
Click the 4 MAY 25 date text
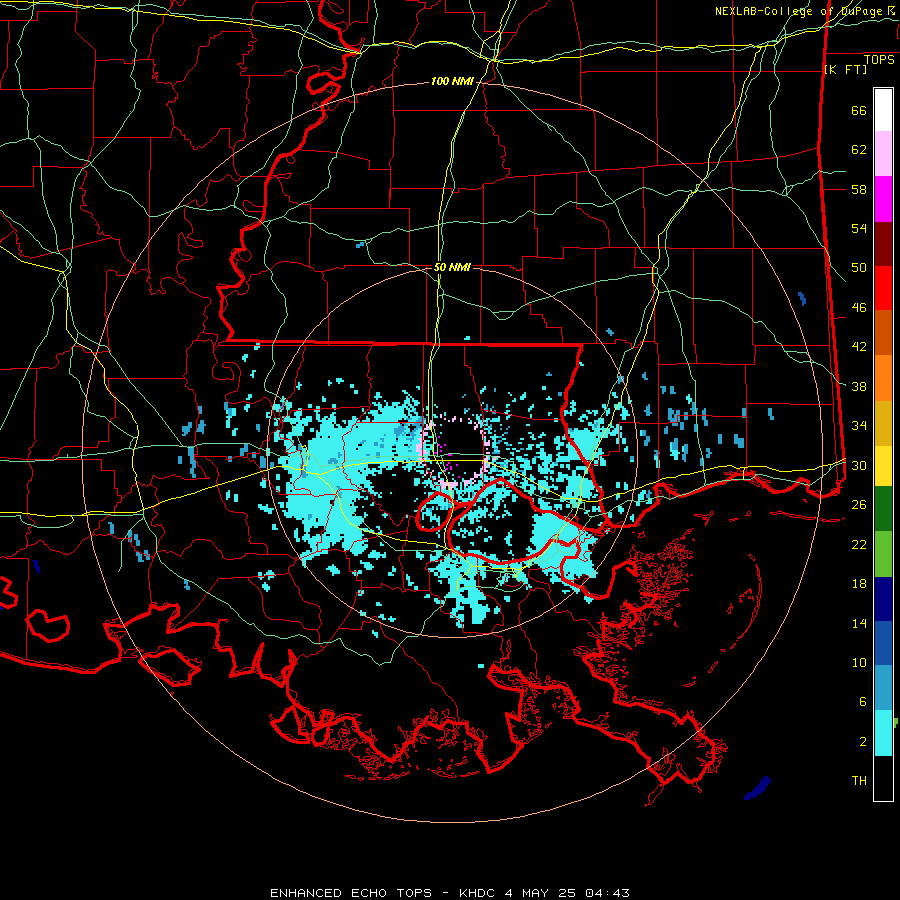coord(540,893)
